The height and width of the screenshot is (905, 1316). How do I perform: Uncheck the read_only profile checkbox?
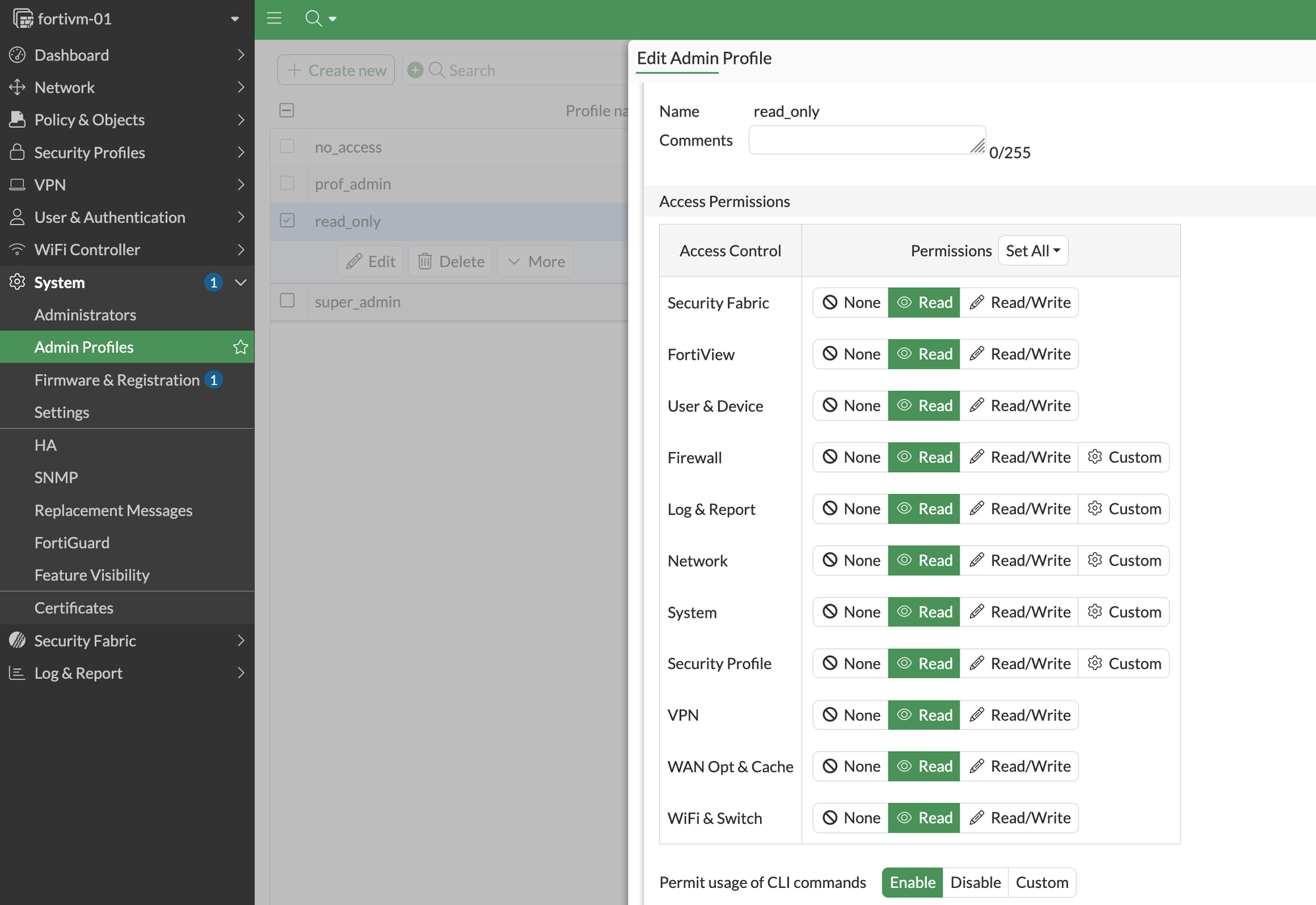[288, 220]
